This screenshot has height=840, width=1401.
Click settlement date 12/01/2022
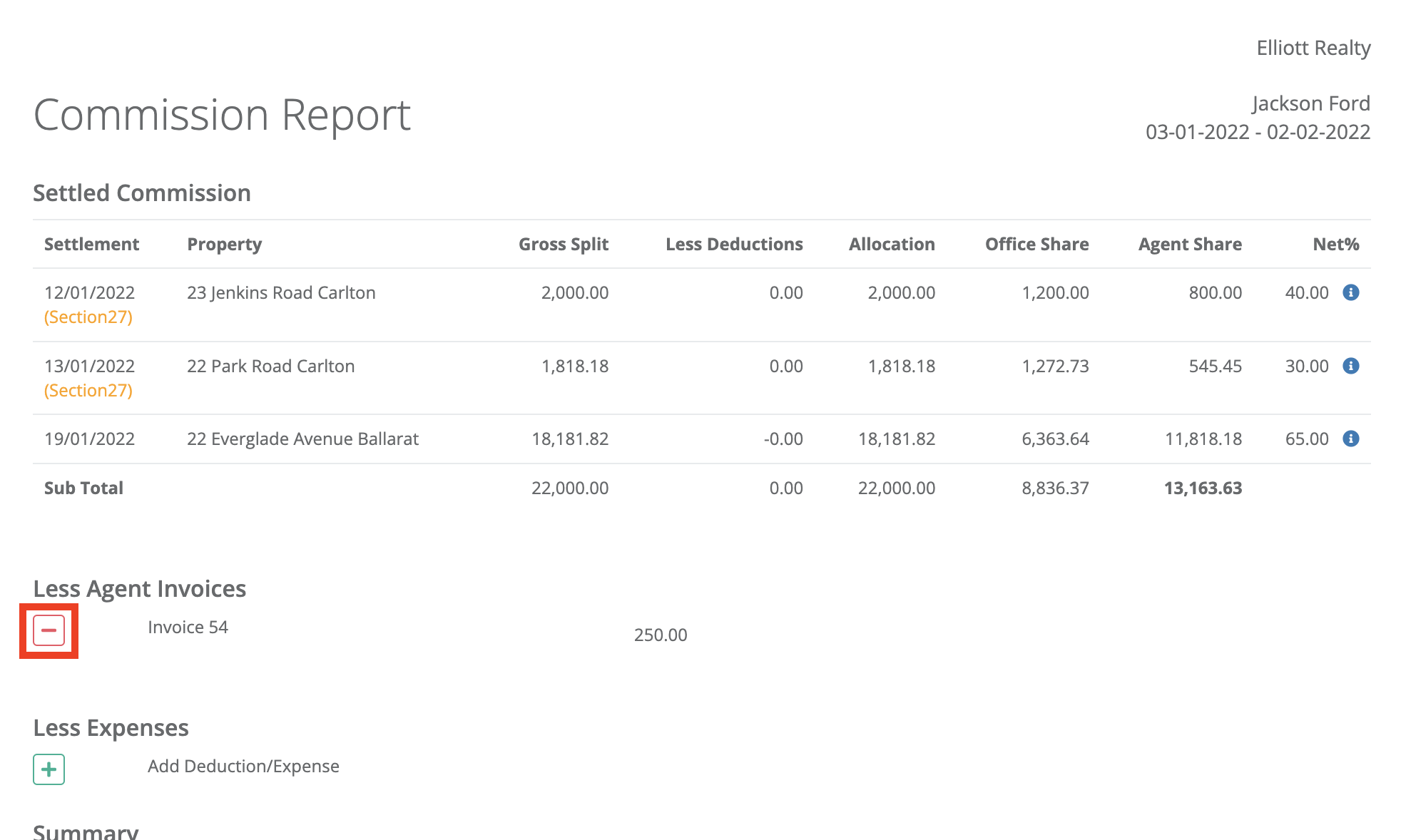(89, 292)
